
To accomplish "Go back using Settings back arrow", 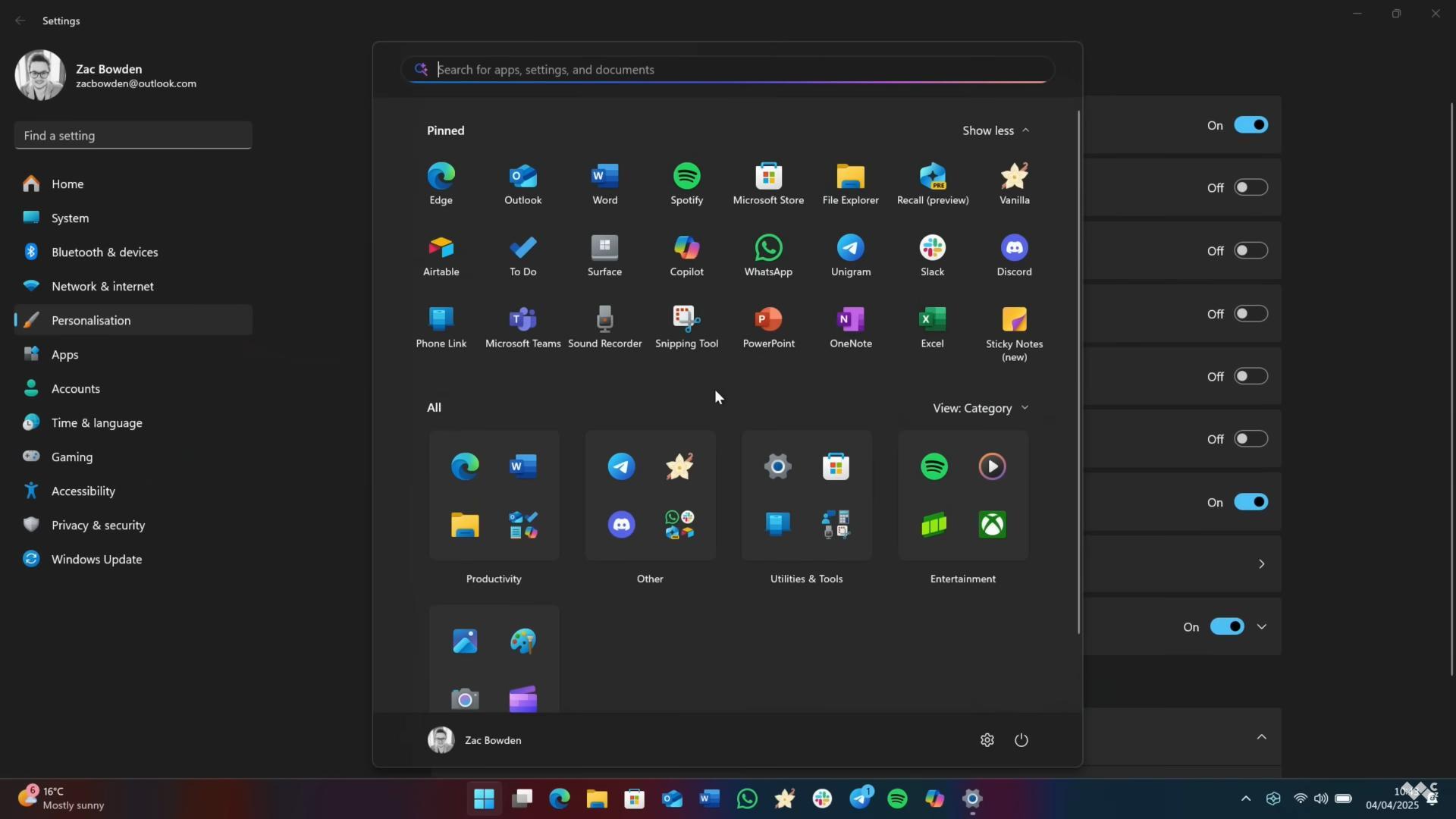I will point(20,20).
